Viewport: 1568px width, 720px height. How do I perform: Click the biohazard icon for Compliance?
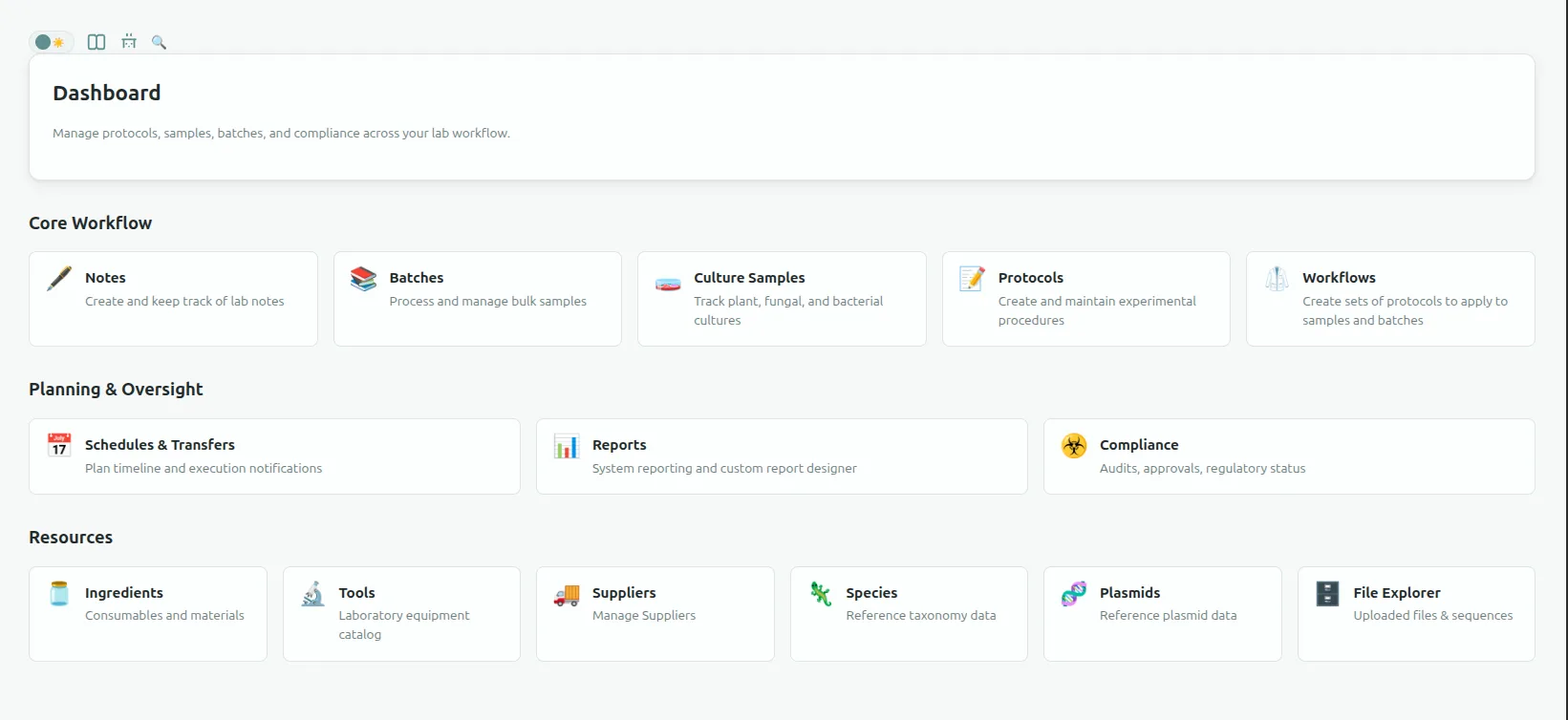coord(1074,446)
